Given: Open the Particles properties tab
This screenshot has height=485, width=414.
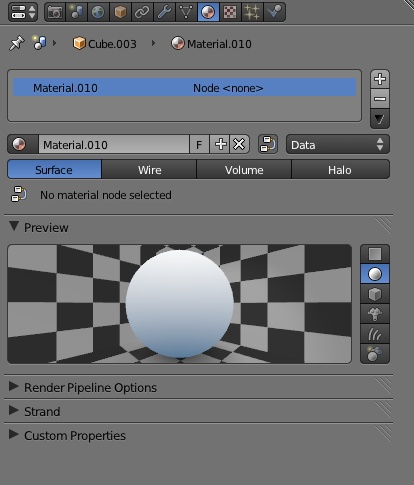Looking at the screenshot, I should coord(252,12).
